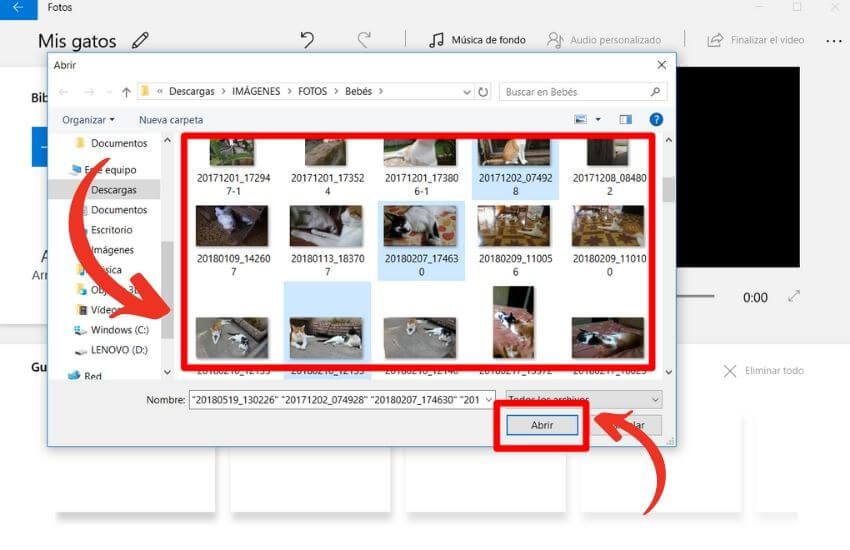
Task: Click Eliminar todo in the storyboard
Action: pyautogui.click(x=763, y=371)
